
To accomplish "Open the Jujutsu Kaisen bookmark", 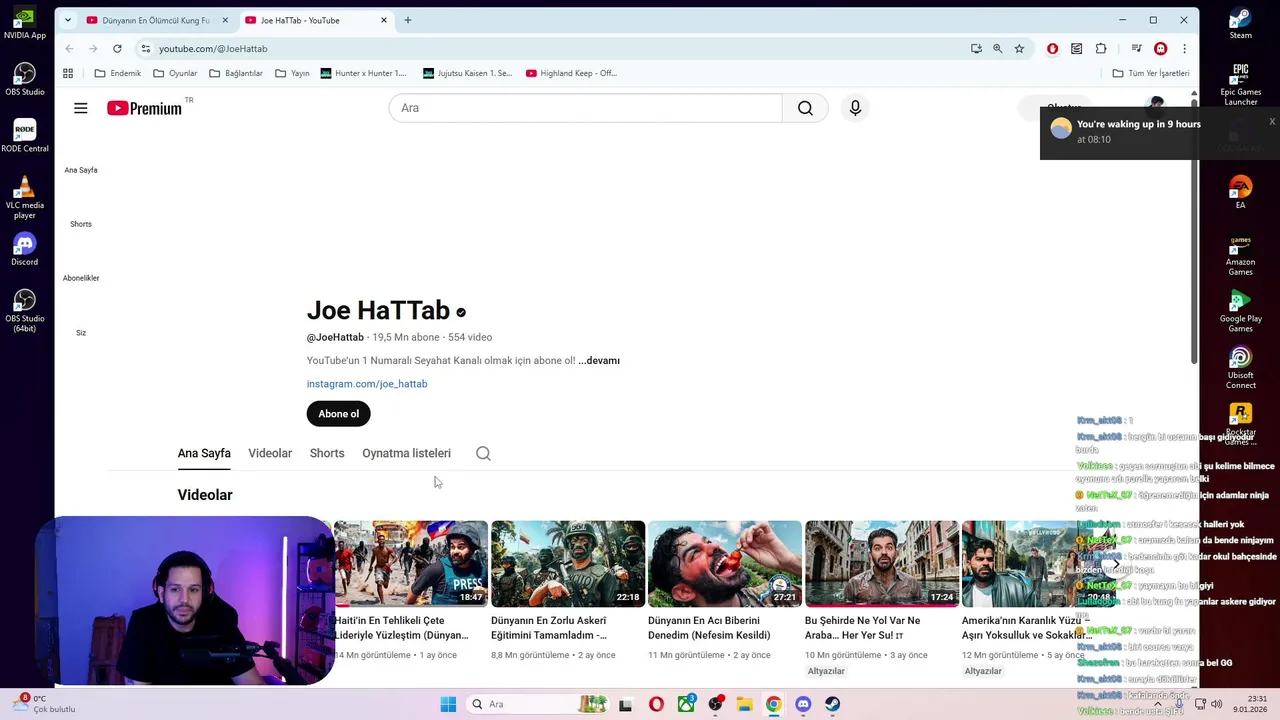I will pyautogui.click(x=467, y=73).
